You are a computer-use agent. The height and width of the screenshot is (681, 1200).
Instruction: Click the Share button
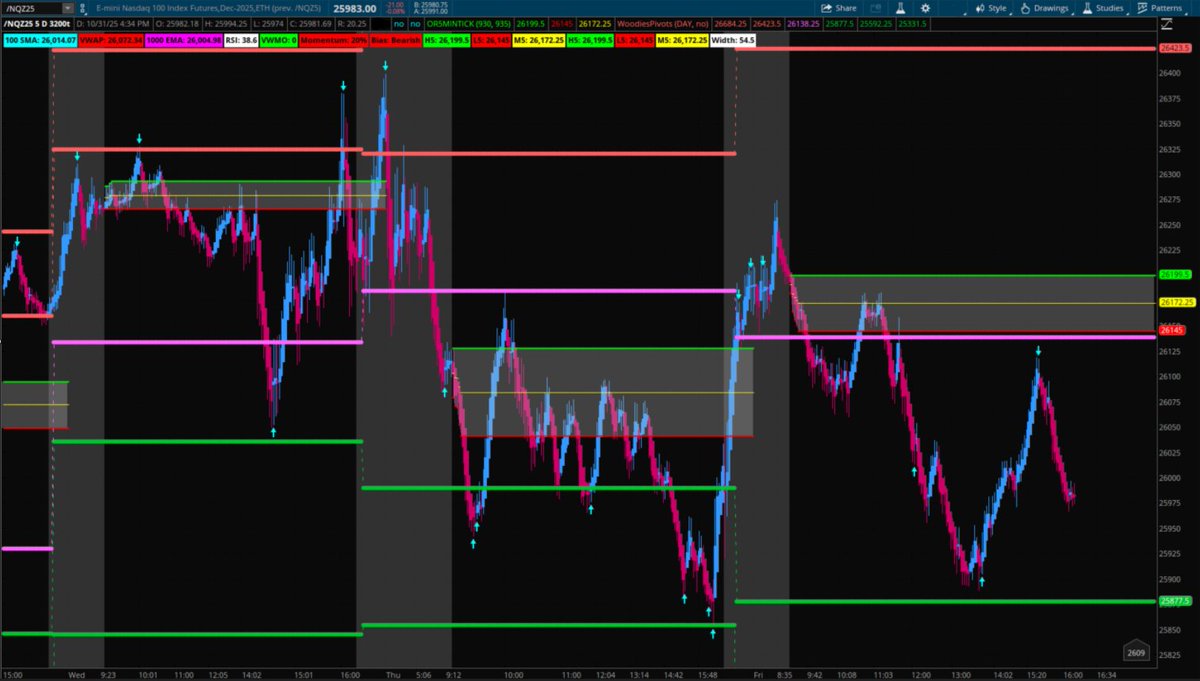(838, 8)
